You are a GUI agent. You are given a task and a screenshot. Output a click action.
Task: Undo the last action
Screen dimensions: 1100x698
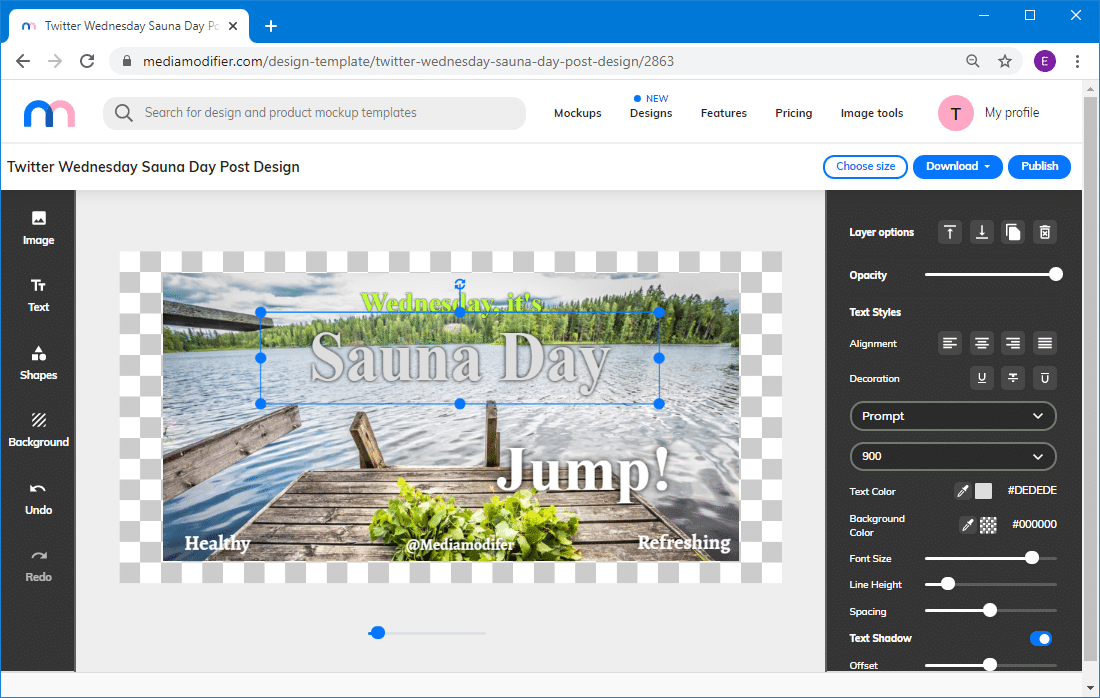[39, 498]
